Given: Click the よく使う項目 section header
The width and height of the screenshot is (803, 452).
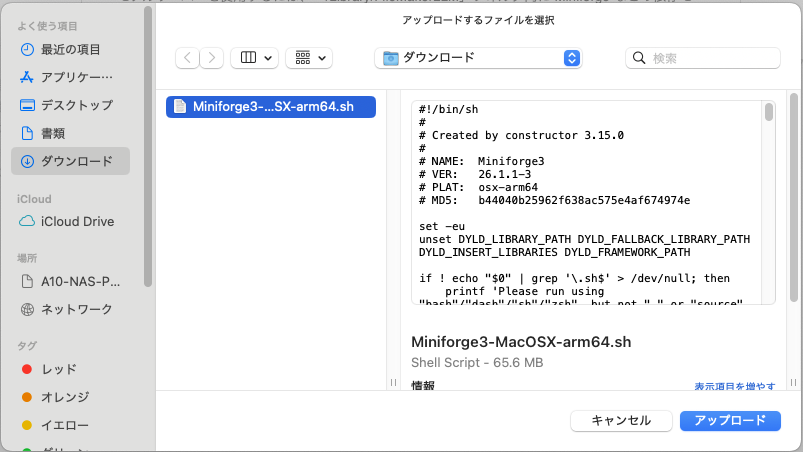Looking at the screenshot, I should pyautogui.click(x=47, y=26).
